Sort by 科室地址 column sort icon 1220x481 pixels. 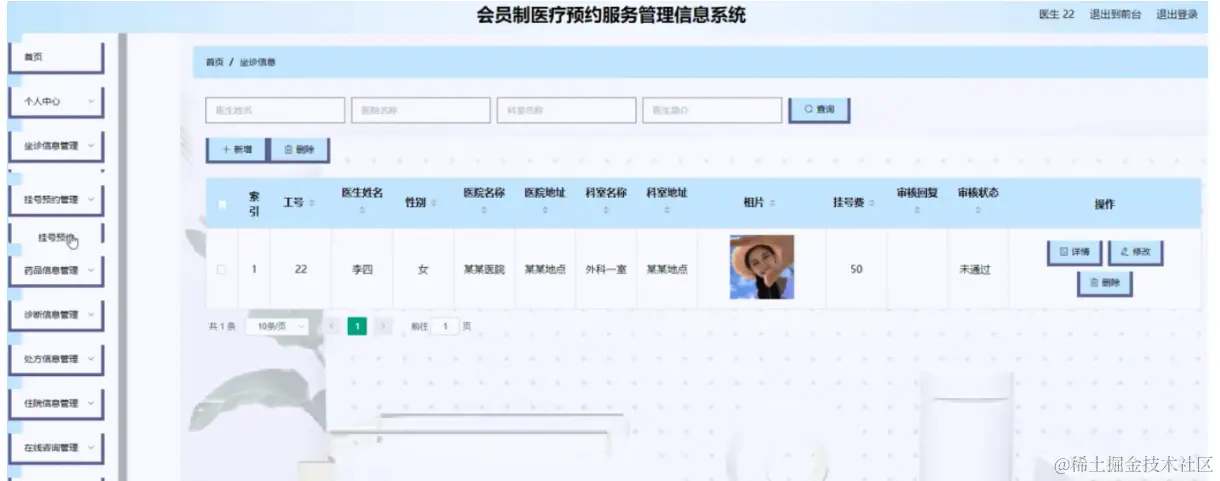[x=667, y=210]
